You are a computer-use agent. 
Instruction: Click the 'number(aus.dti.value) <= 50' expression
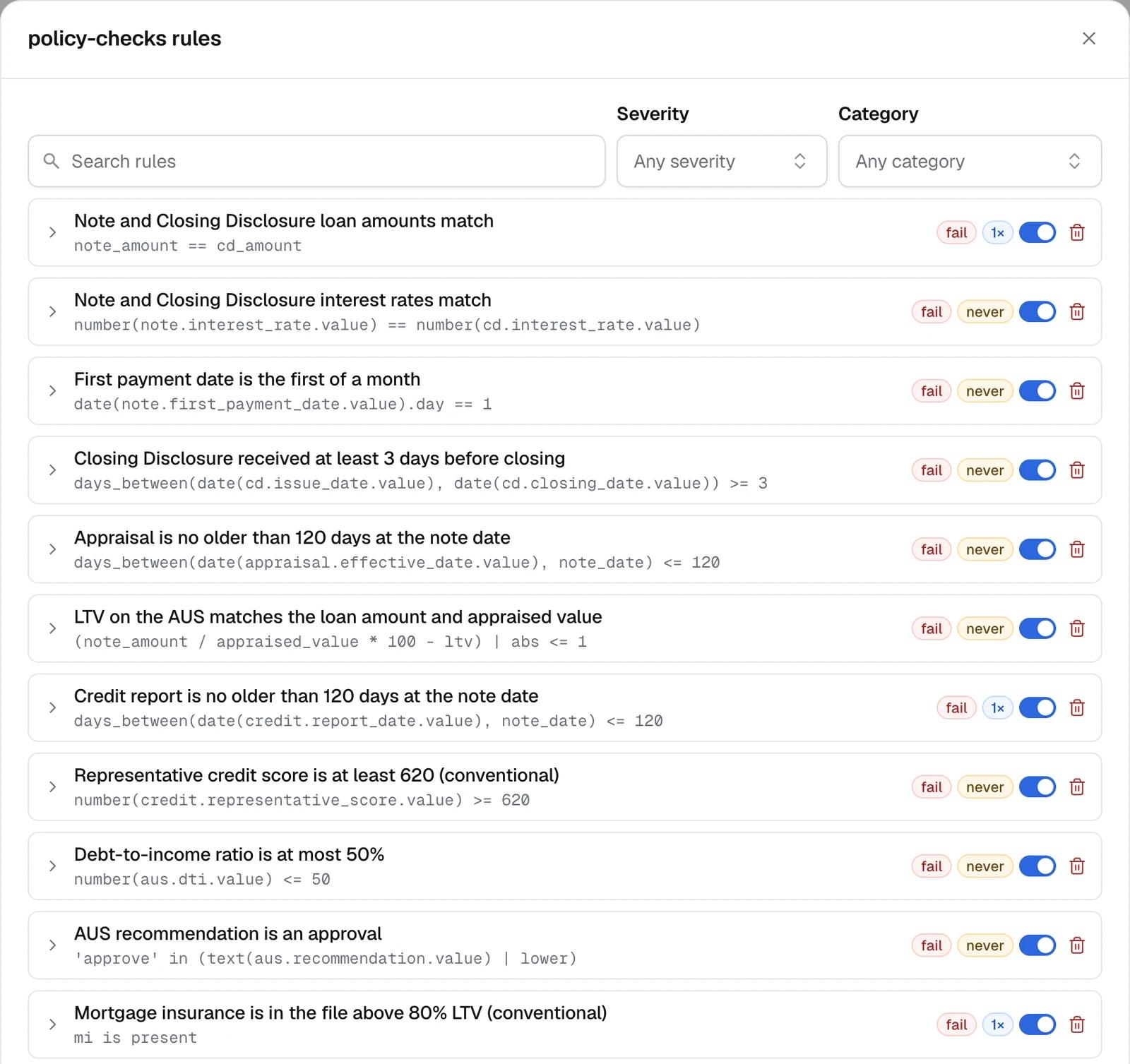coord(202,879)
